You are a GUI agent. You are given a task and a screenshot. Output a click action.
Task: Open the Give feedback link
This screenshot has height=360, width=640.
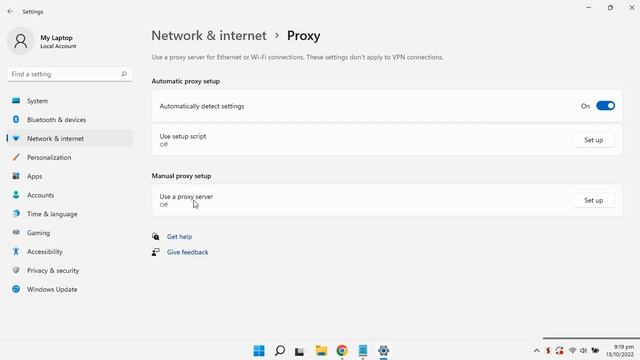coord(187,252)
